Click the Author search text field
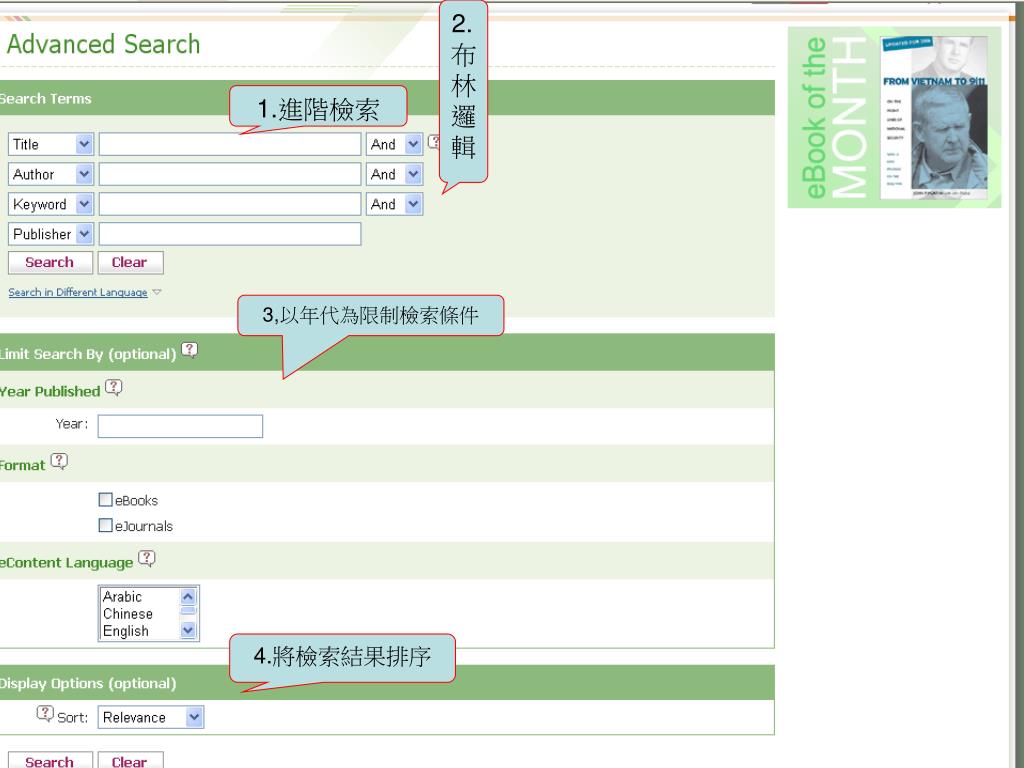The width and height of the screenshot is (1024, 768). (x=230, y=174)
